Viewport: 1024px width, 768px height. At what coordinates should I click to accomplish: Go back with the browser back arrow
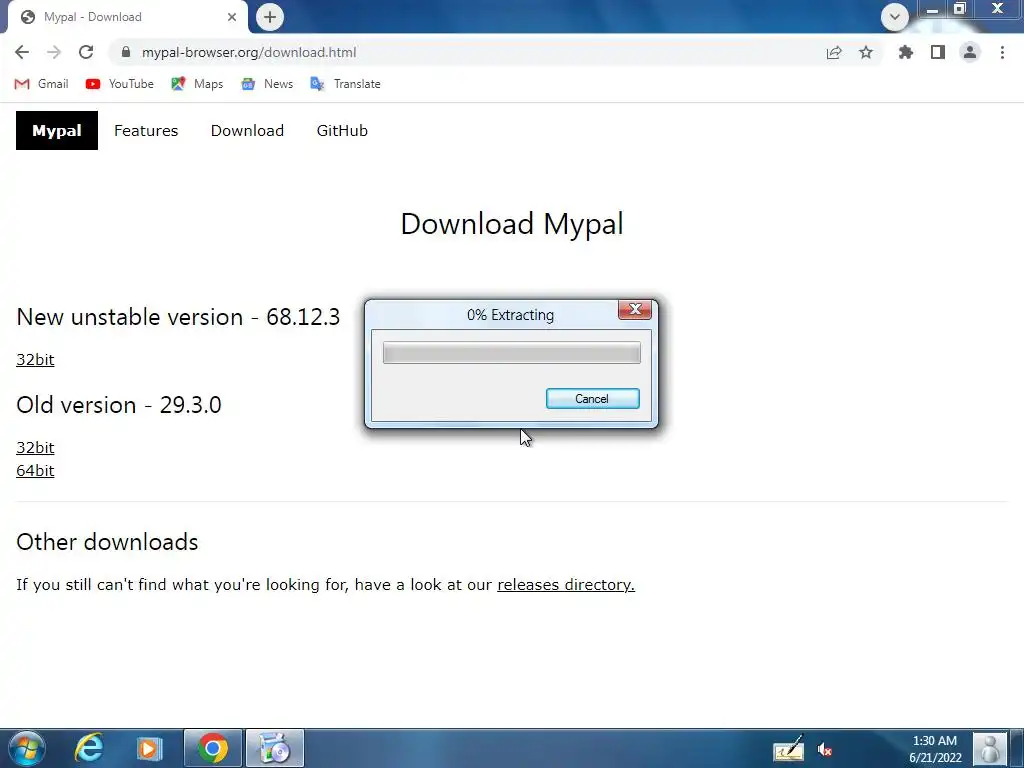22,52
